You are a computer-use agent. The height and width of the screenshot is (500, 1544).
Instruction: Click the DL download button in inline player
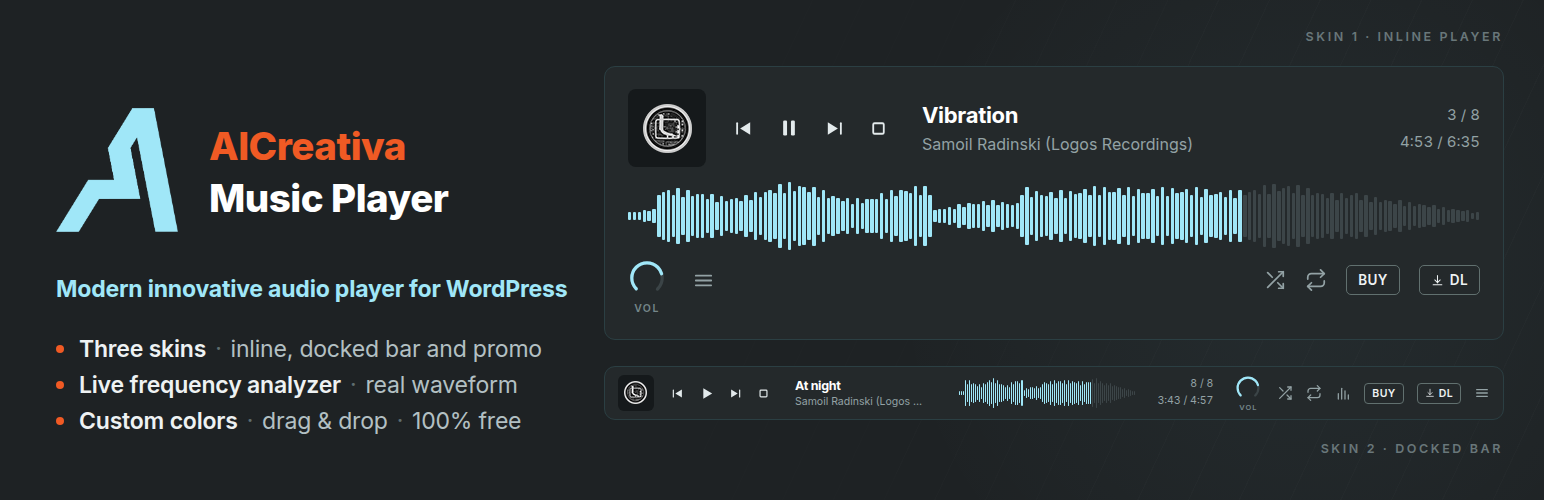coord(1449,280)
